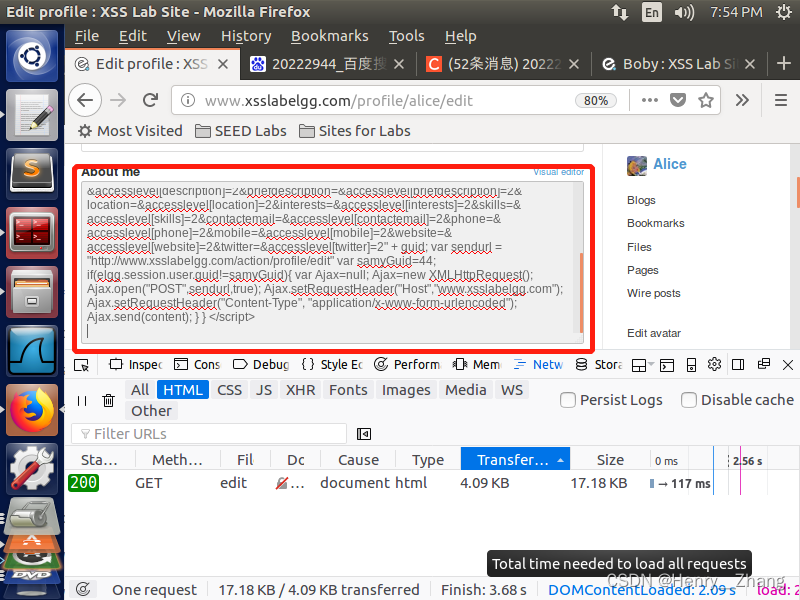Open the Style Editor devtools tab

point(332,365)
